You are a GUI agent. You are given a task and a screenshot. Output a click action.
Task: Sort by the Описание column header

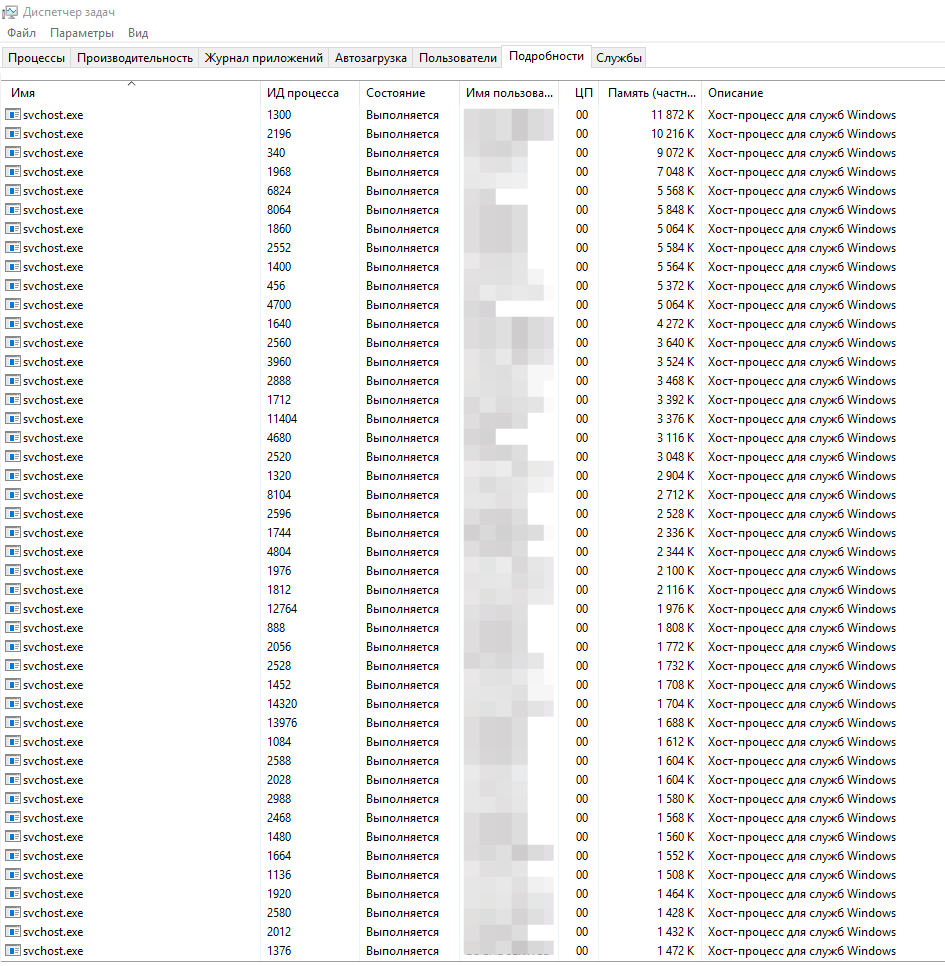click(x=823, y=93)
